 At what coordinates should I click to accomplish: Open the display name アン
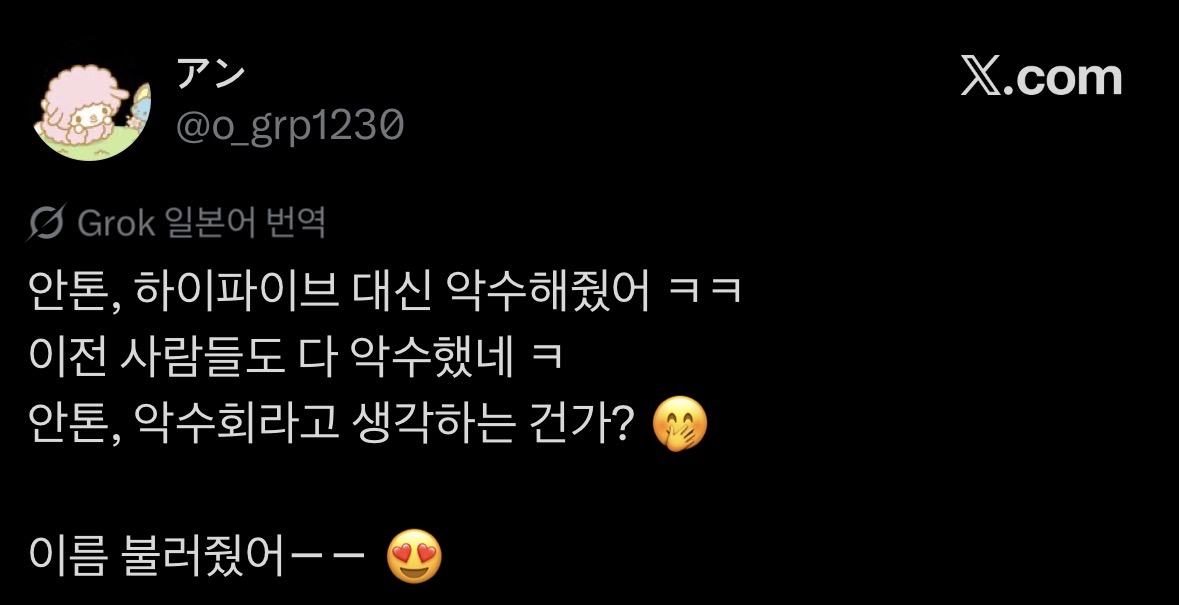tap(211, 73)
